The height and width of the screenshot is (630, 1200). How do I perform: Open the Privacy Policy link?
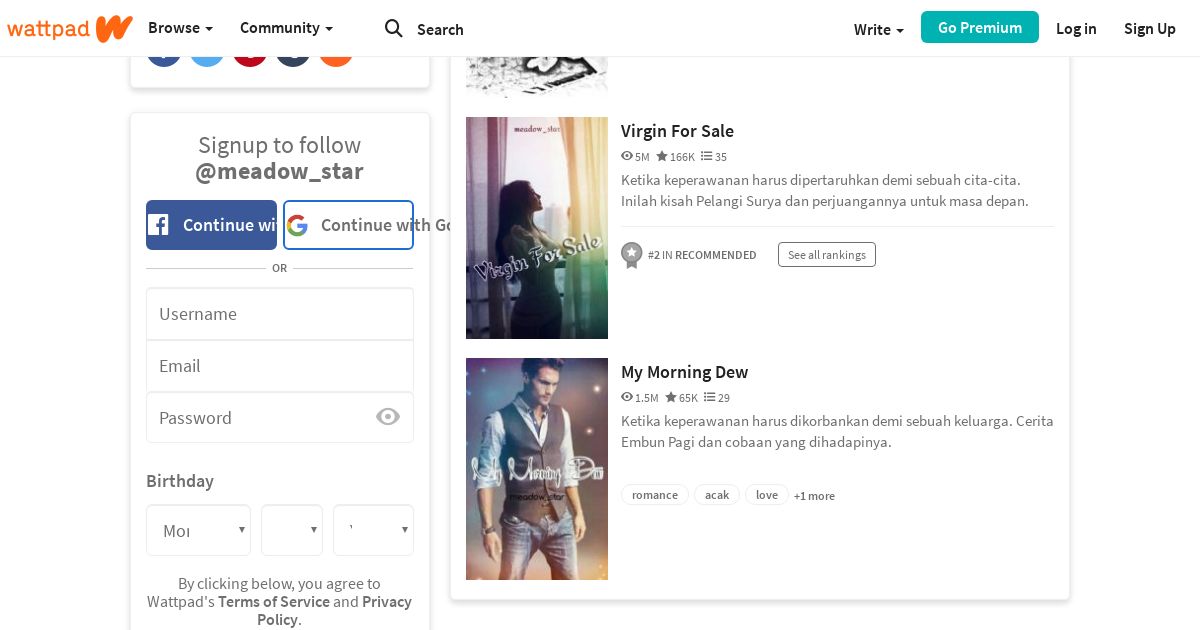(x=334, y=610)
